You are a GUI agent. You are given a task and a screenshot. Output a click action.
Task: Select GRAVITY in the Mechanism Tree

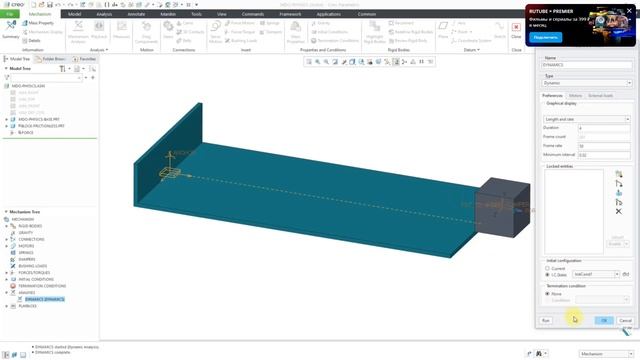click(25, 233)
